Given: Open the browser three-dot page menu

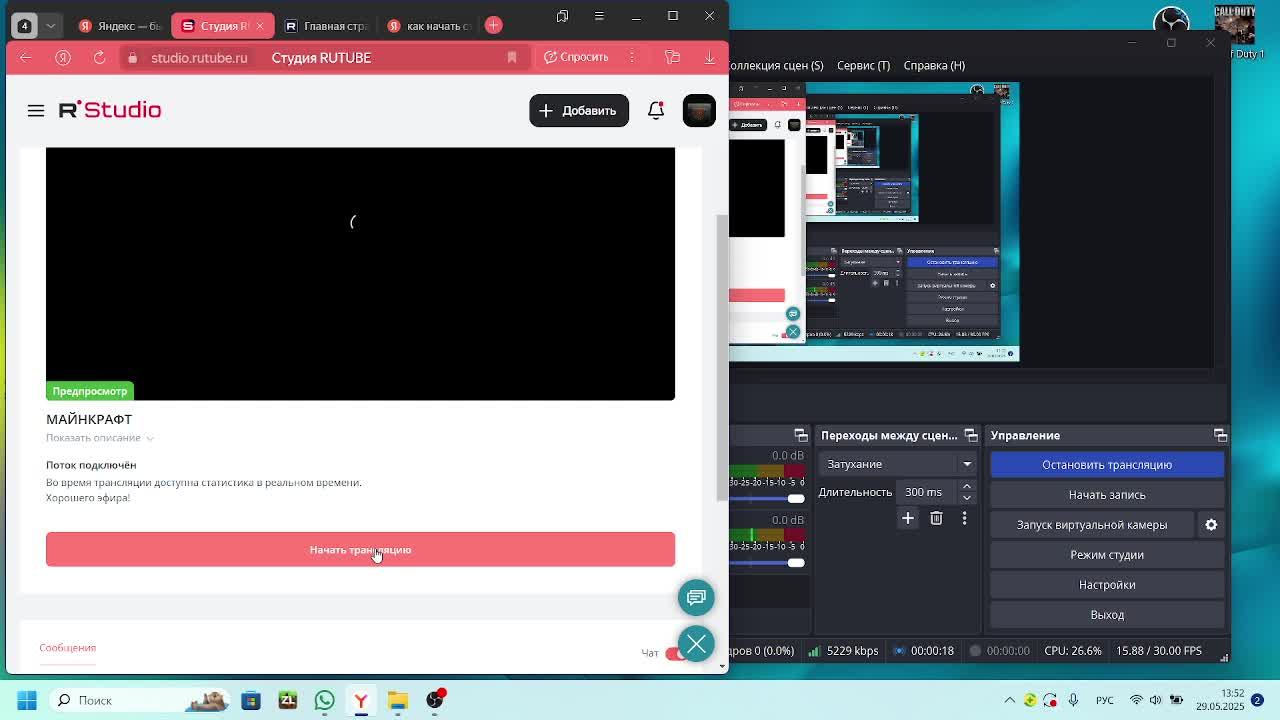Looking at the screenshot, I should point(632,57).
